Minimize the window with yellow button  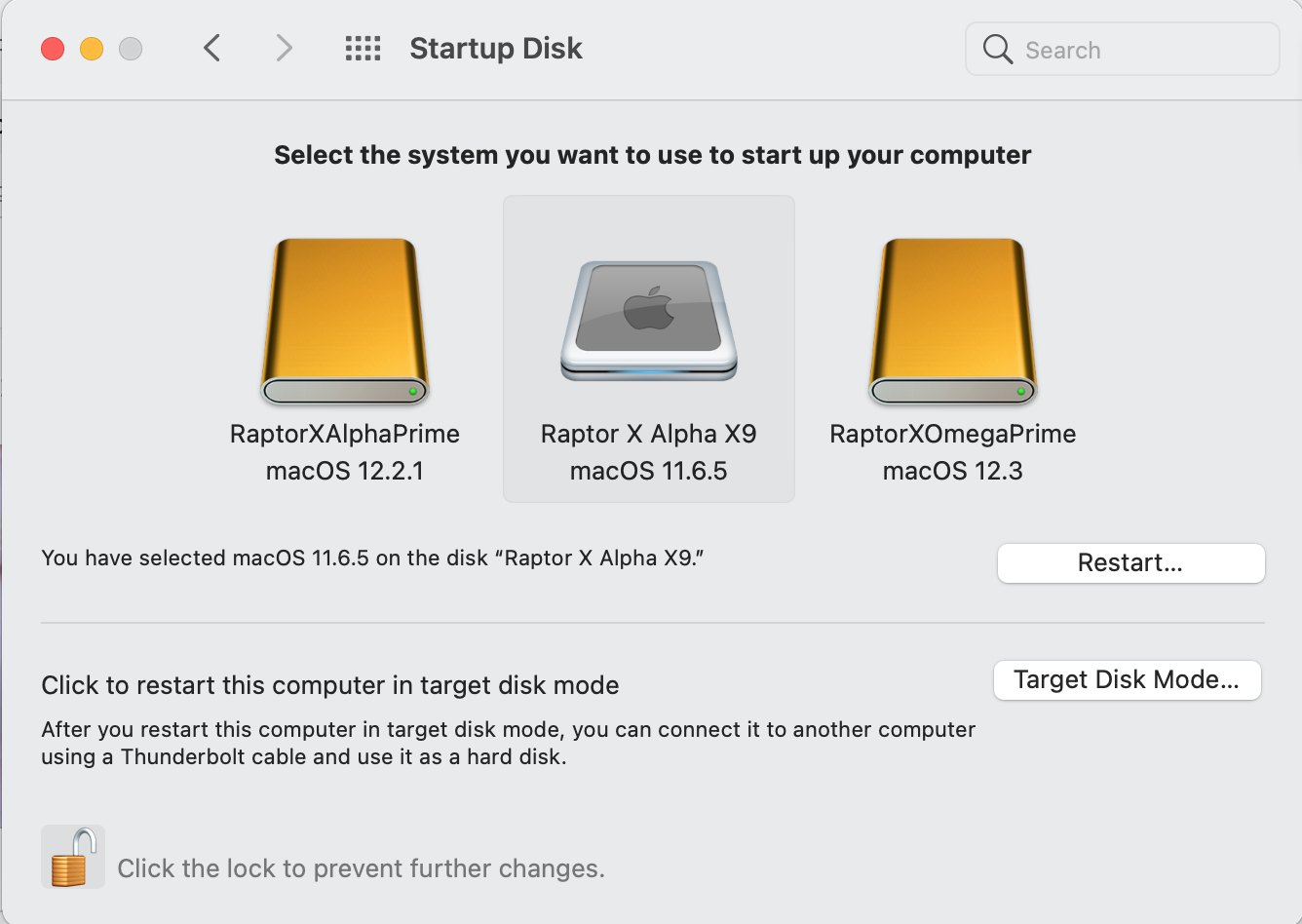click(92, 48)
